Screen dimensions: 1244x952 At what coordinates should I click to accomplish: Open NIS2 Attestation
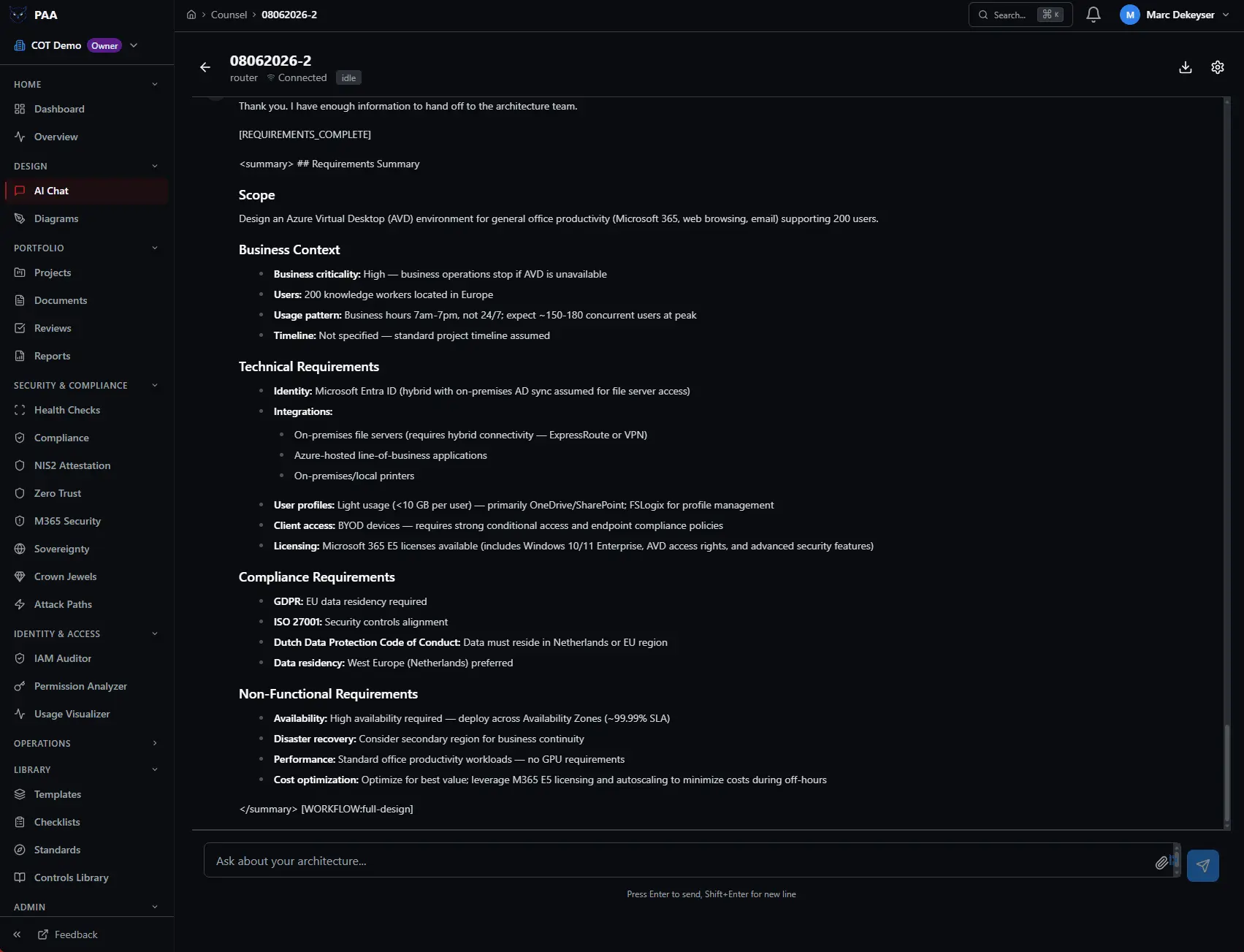click(87, 465)
